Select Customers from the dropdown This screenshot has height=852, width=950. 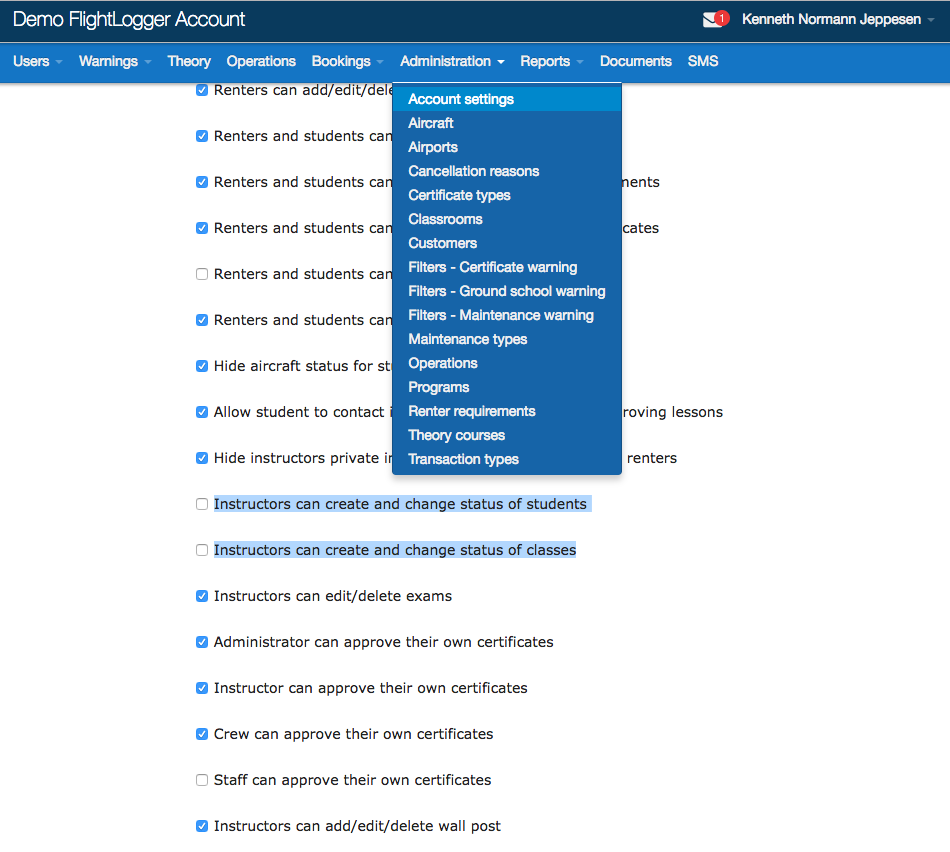click(x=507, y=243)
